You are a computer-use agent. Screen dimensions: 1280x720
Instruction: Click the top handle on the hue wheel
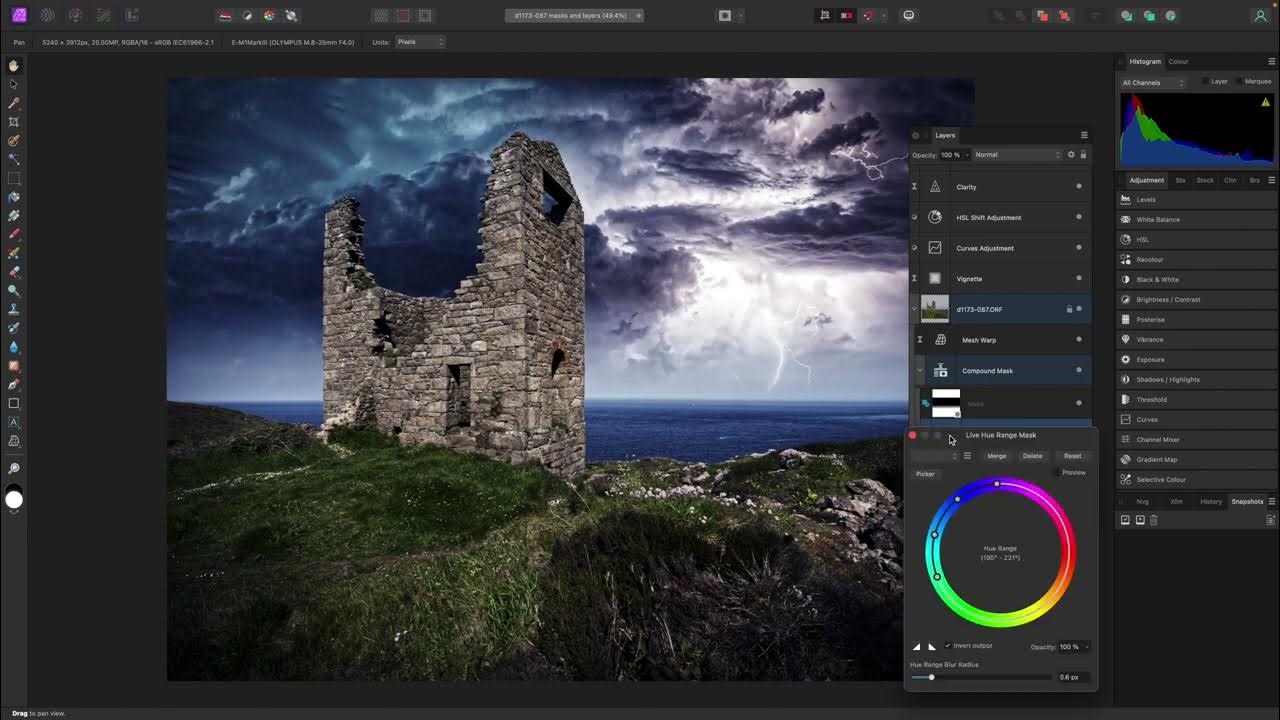point(996,484)
